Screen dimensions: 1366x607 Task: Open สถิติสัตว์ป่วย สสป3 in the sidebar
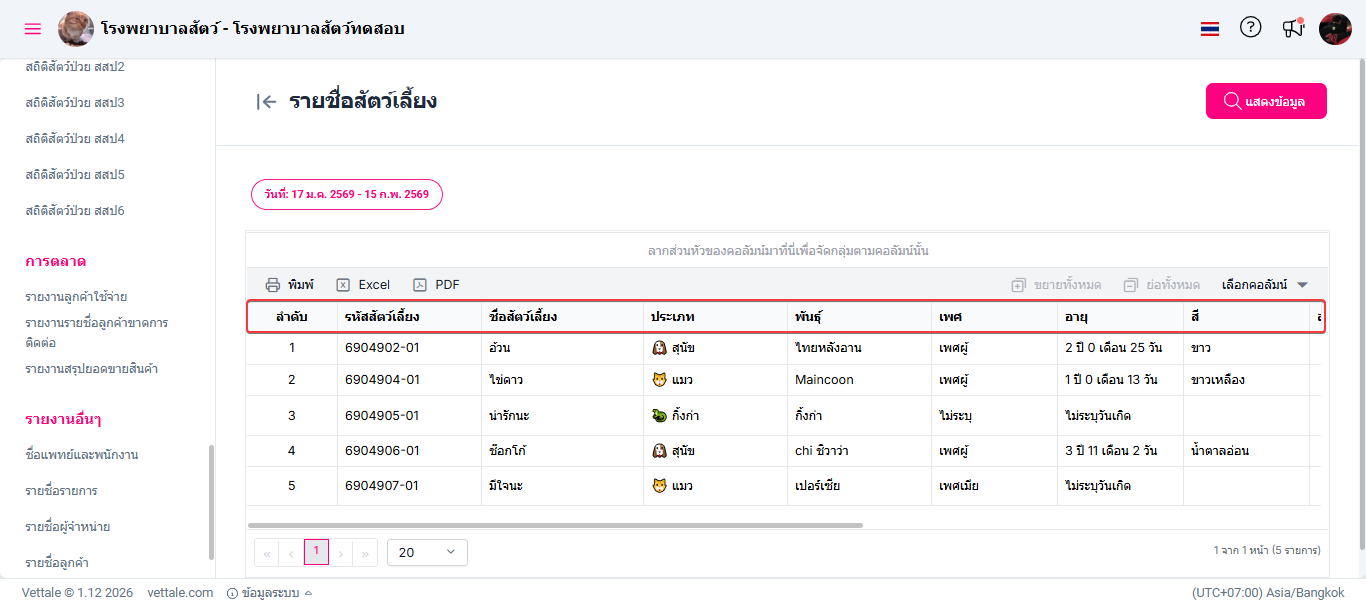tap(75, 103)
